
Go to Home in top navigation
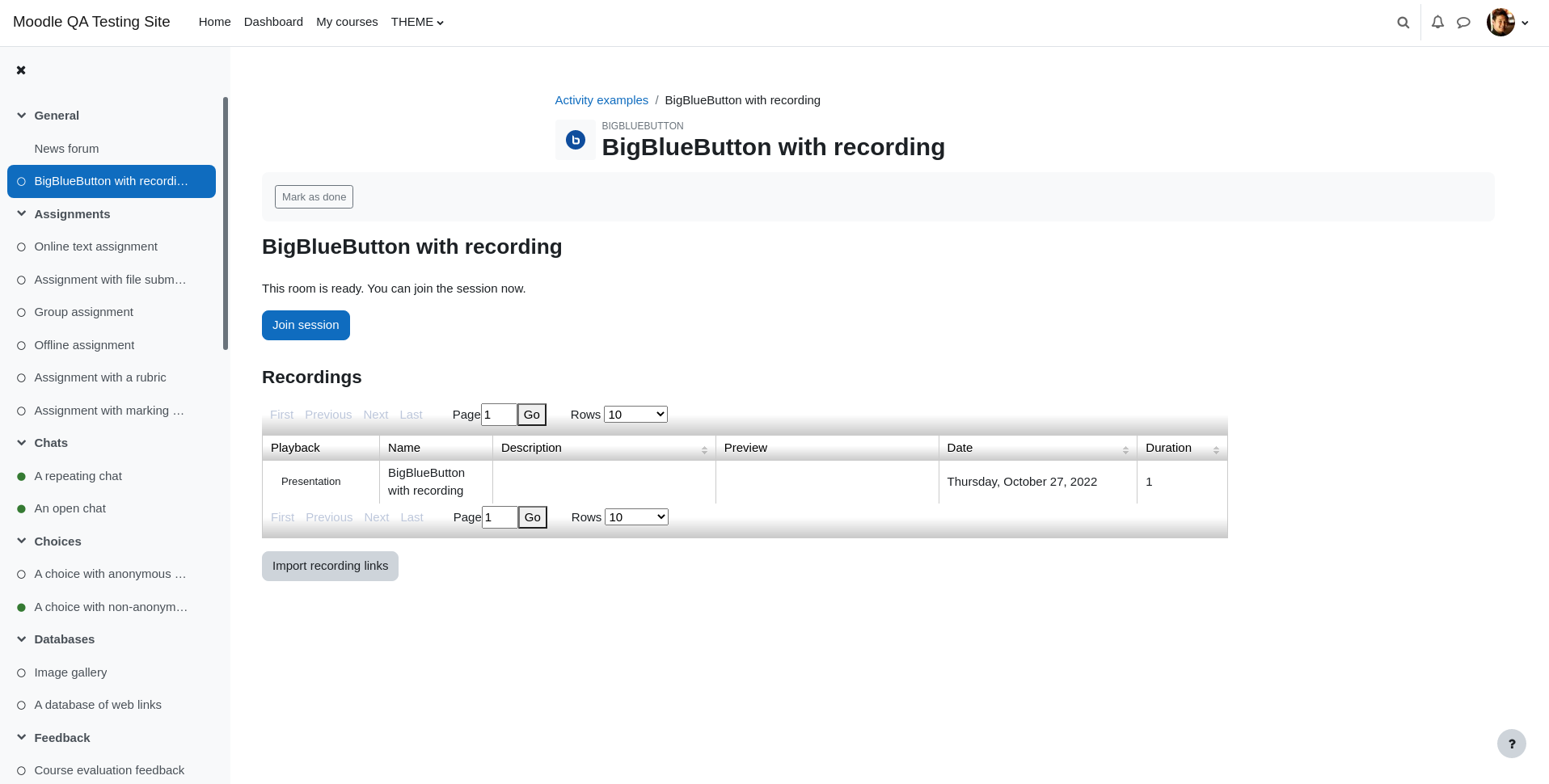coord(214,23)
